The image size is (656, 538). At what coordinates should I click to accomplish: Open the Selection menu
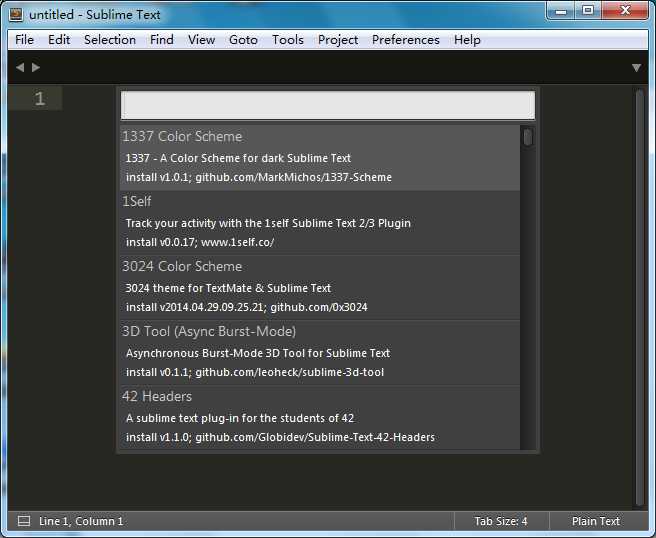pyautogui.click(x=110, y=40)
